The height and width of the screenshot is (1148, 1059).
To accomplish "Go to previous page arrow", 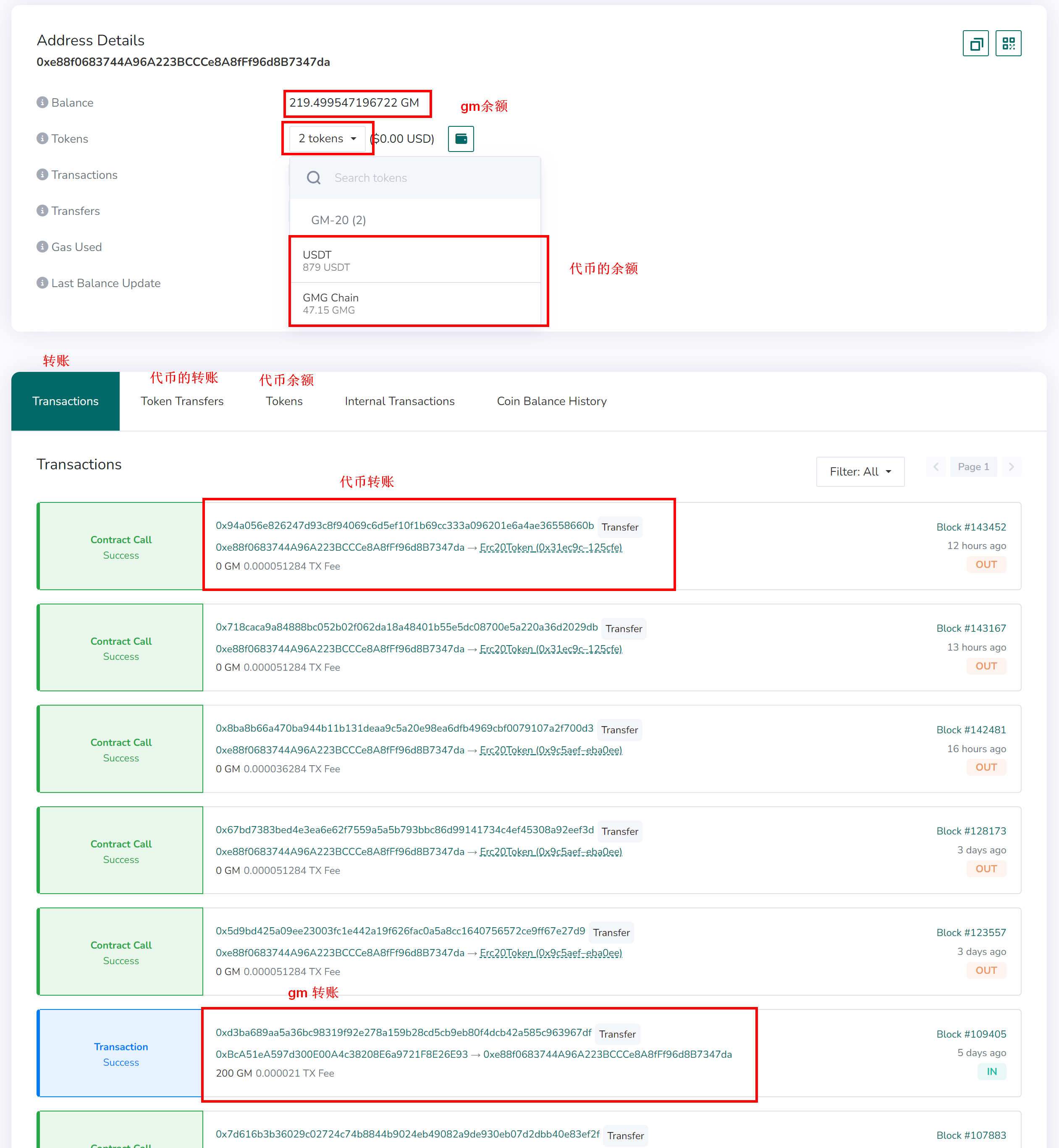I will [x=936, y=467].
